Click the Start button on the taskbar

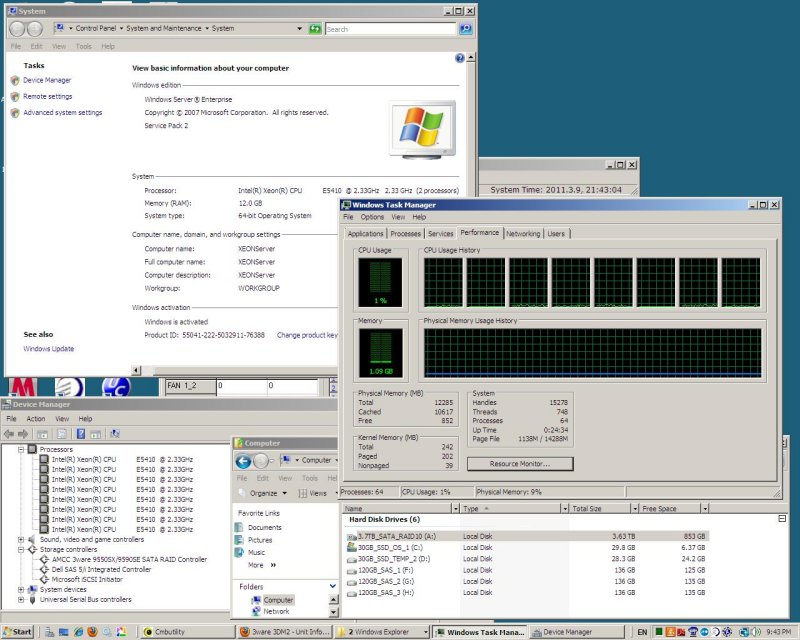[17, 632]
